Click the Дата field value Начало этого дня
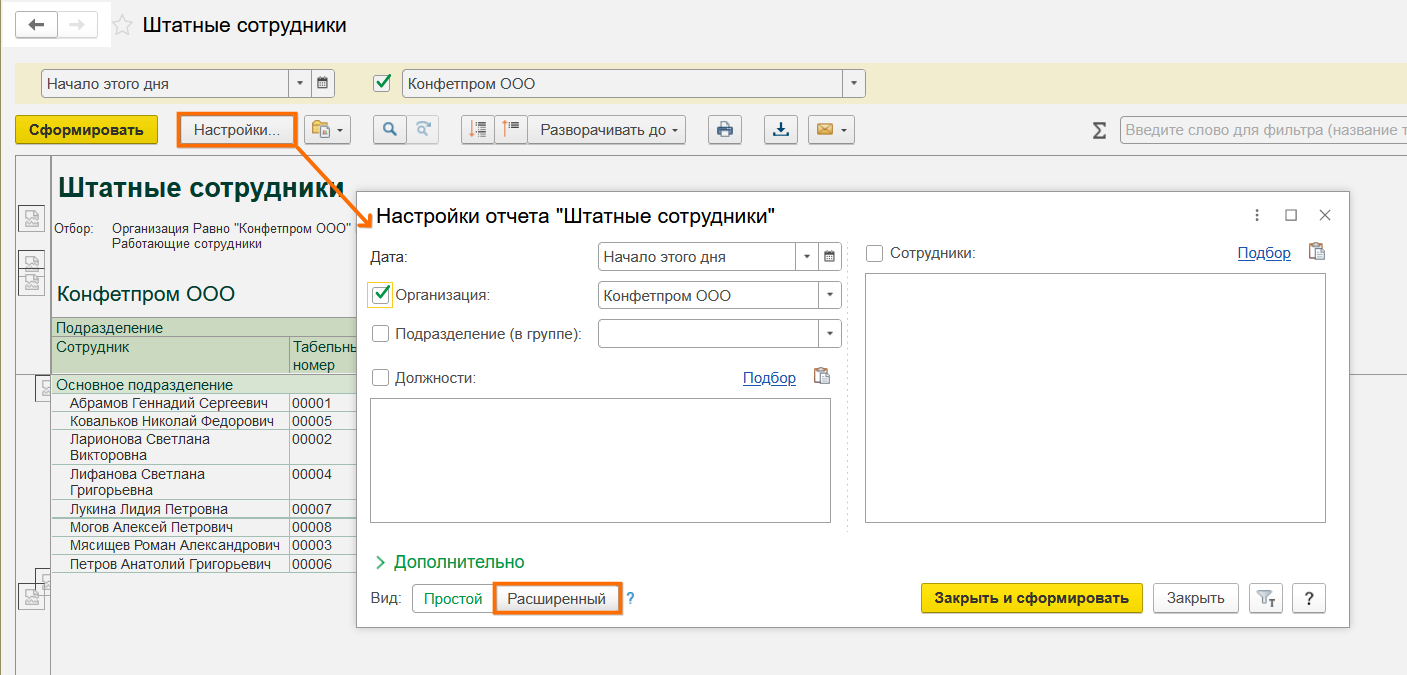The image size is (1407, 675). pyautogui.click(x=697, y=257)
